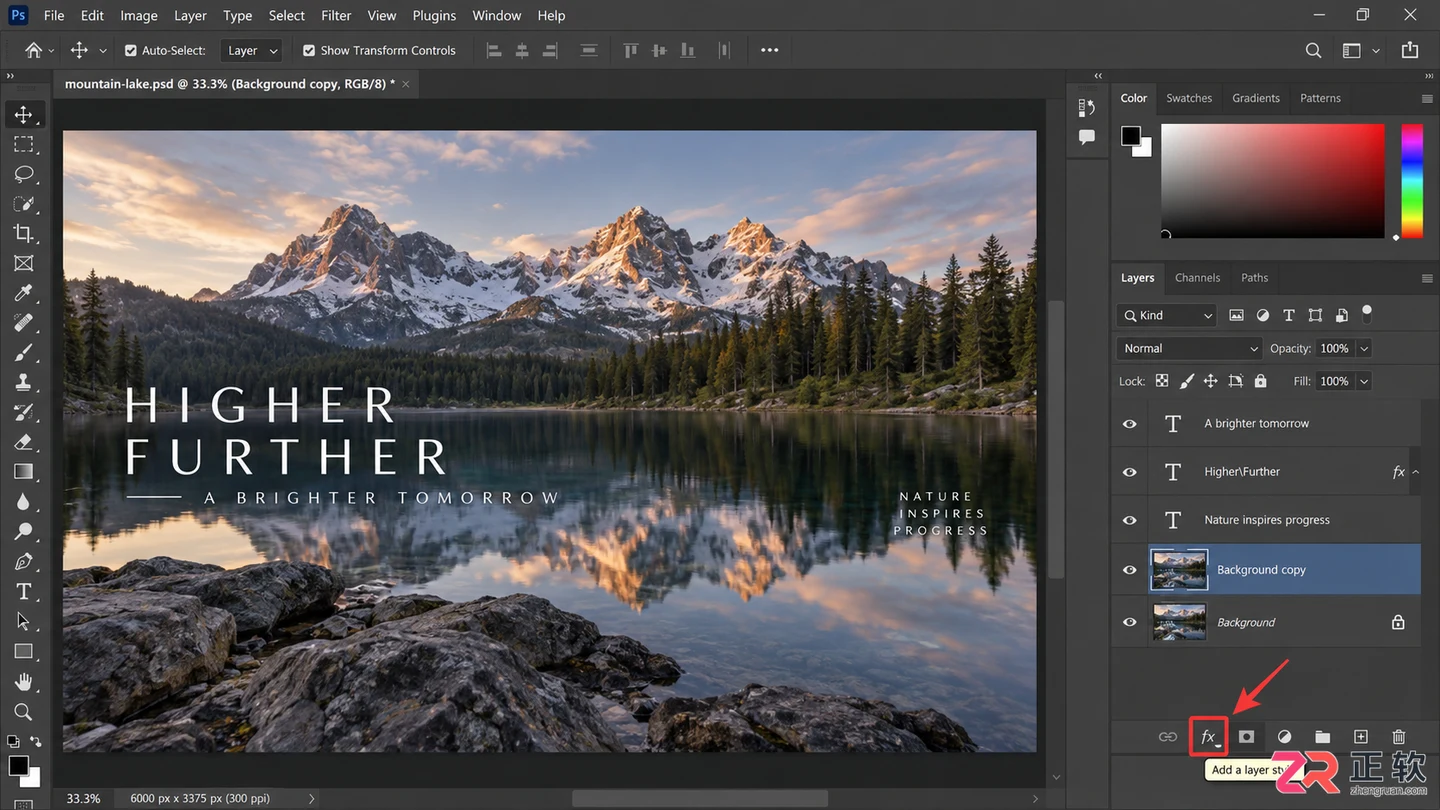Open the Fill slider dropdown
The image size is (1440, 810).
1364,381
